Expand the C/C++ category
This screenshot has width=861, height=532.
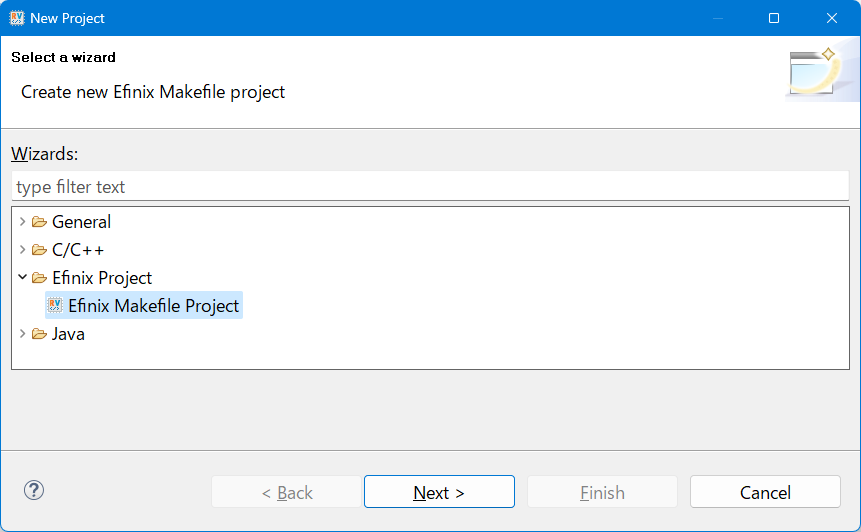[x=23, y=250]
